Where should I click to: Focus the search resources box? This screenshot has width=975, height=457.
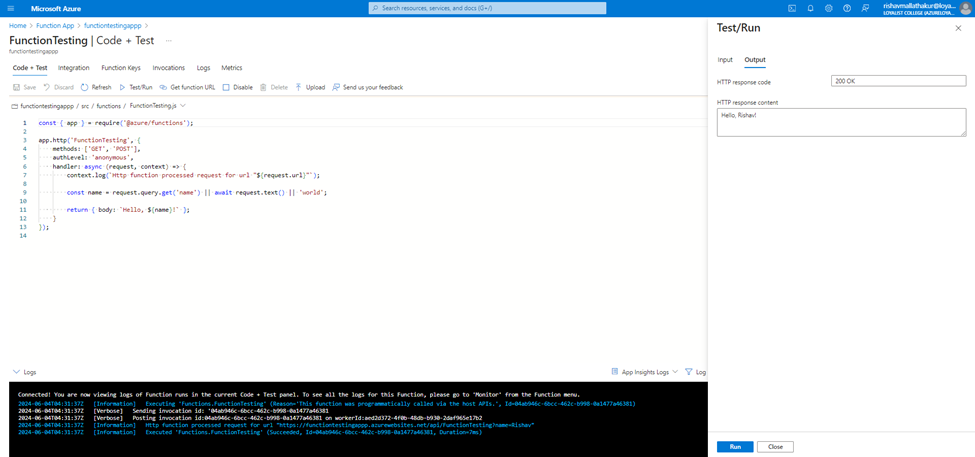tap(487, 8)
